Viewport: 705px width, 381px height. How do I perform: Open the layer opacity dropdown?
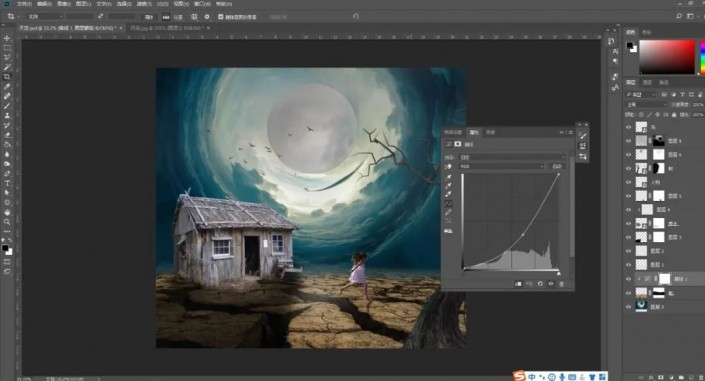[698, 104]
